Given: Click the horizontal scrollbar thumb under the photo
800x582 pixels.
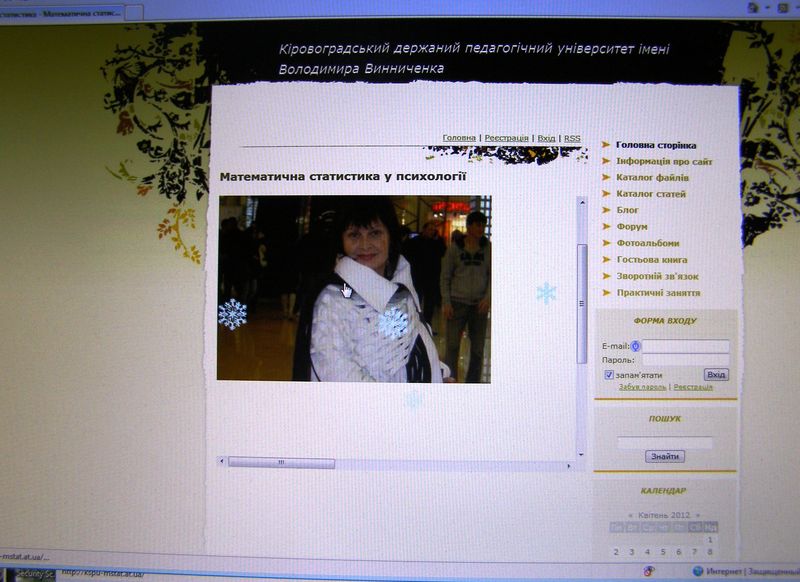Looking at the screenshot, I should (x=281, y=463).
